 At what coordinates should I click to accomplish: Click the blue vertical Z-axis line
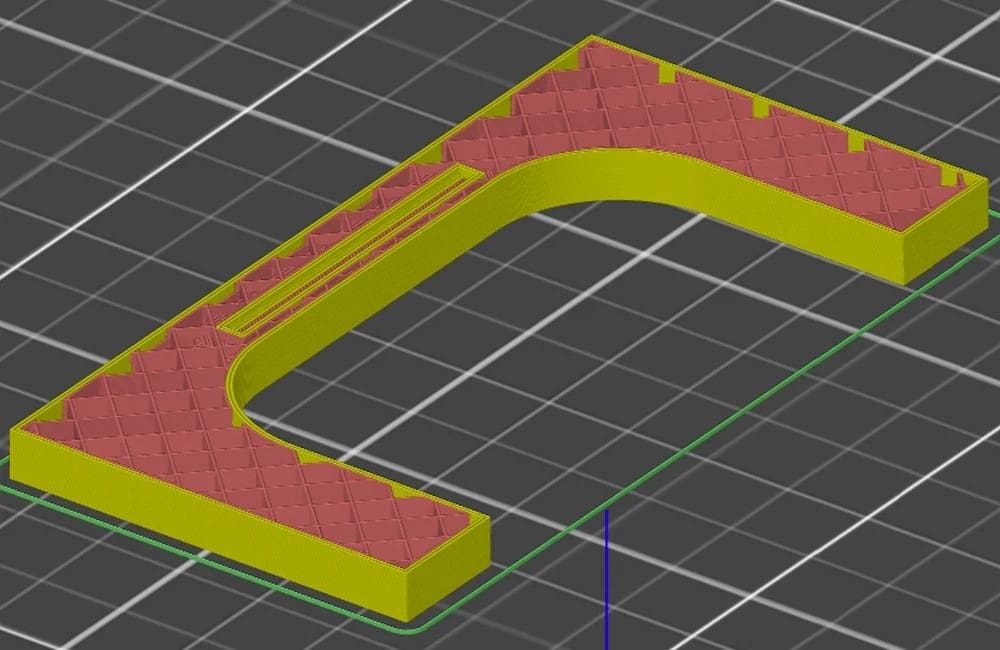pos(607,579)
